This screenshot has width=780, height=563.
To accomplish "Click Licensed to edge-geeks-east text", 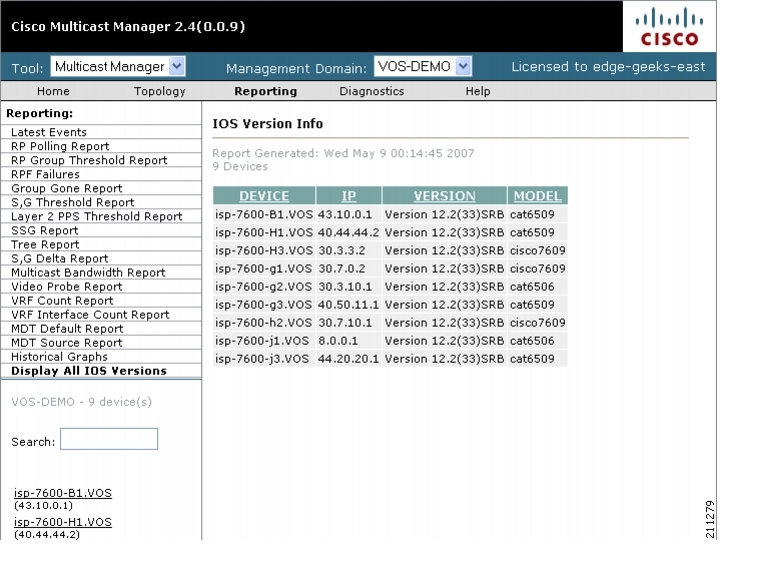I will [608, 67].
